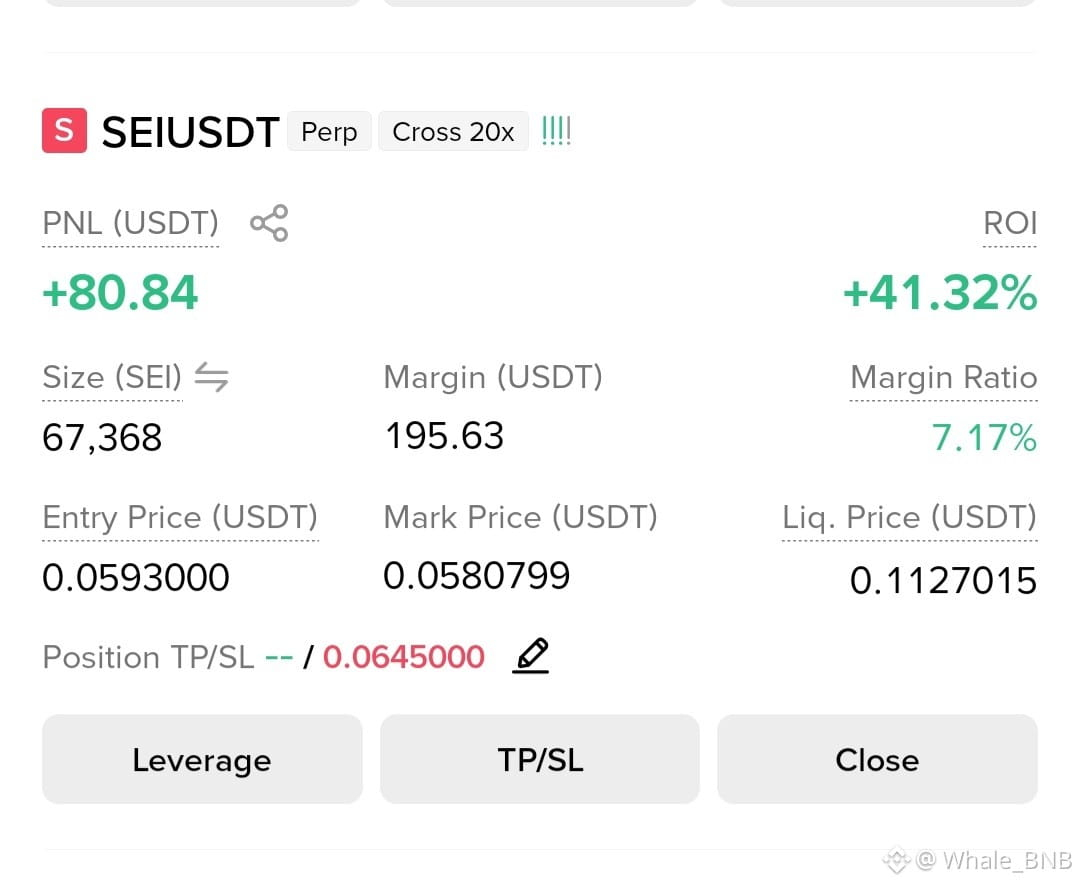
Task: Show ROI label explanation
Action: coord(1010,223)
